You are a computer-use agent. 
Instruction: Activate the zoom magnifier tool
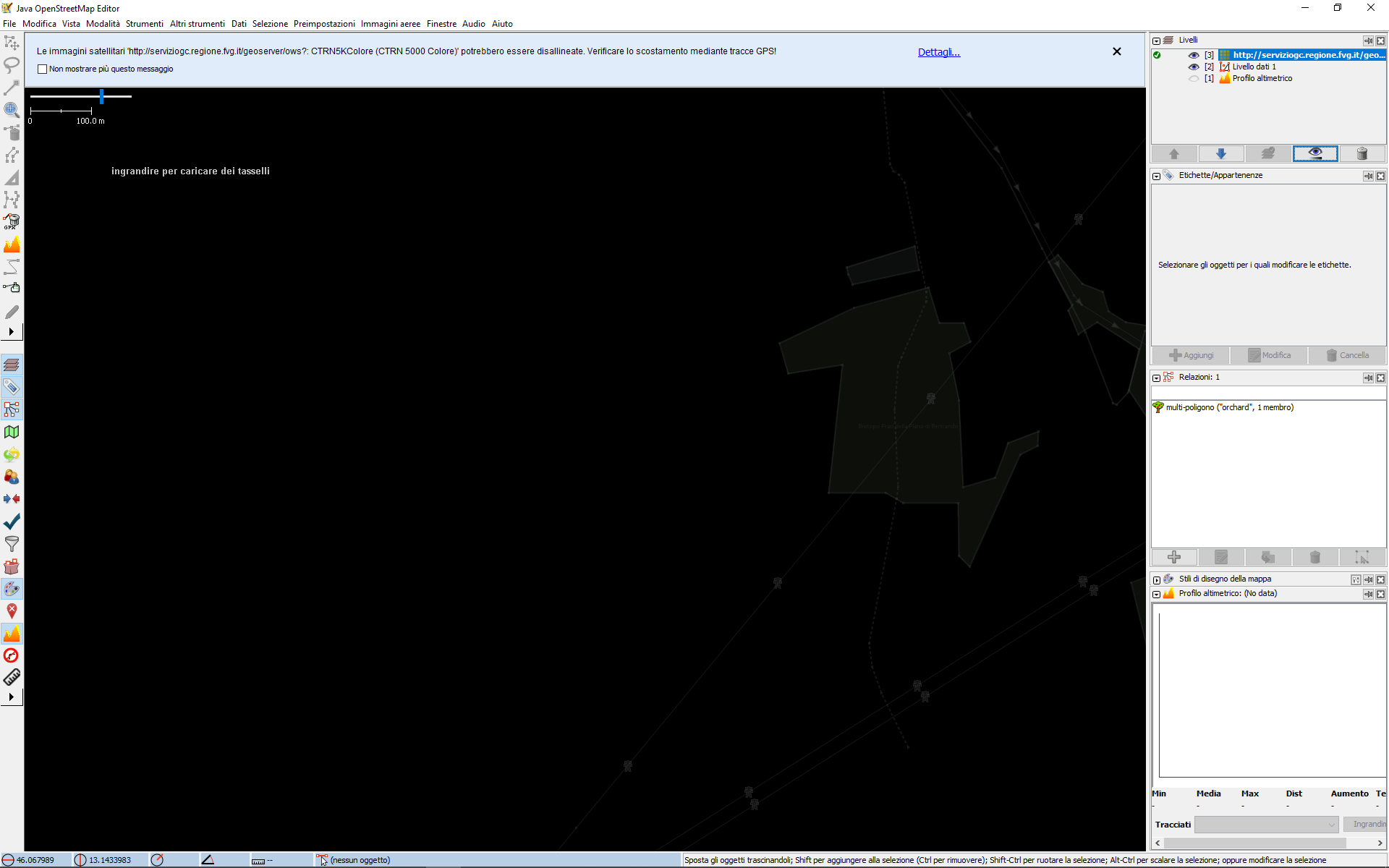(x=12, y=110)
